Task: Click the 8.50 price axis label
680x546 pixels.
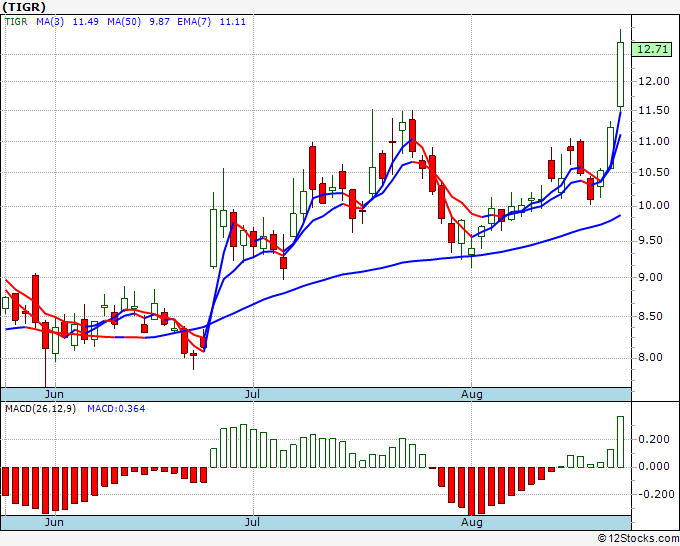Action: coord(651,317)
